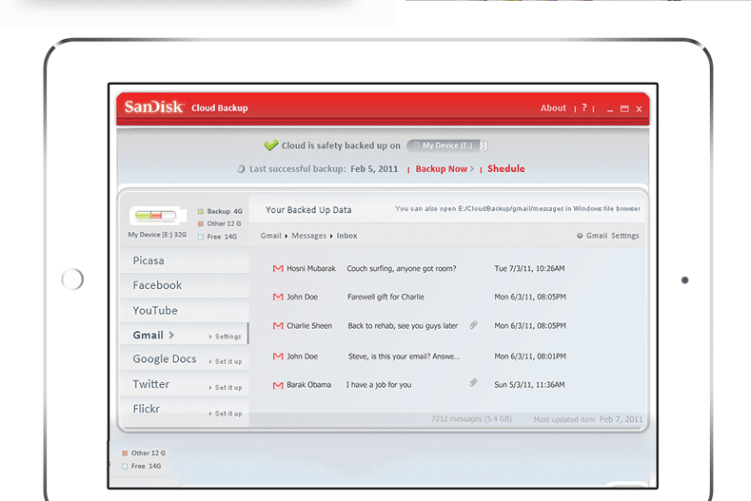Click Messages in the breadcrumb path

309,236
